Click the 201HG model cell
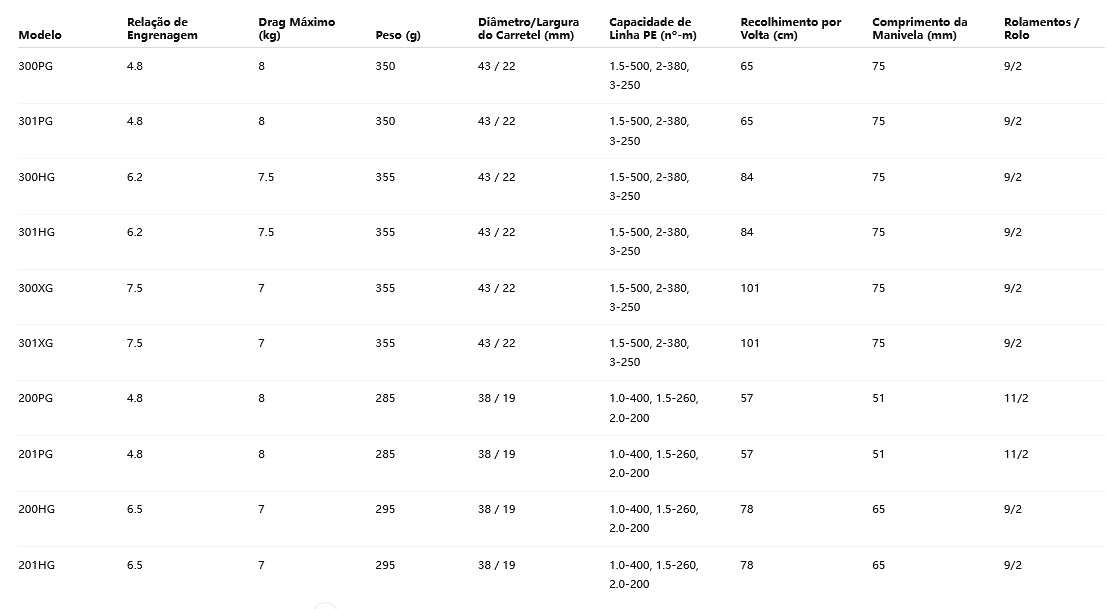Viewport: 1107px width, 609px height. point(37,565)
